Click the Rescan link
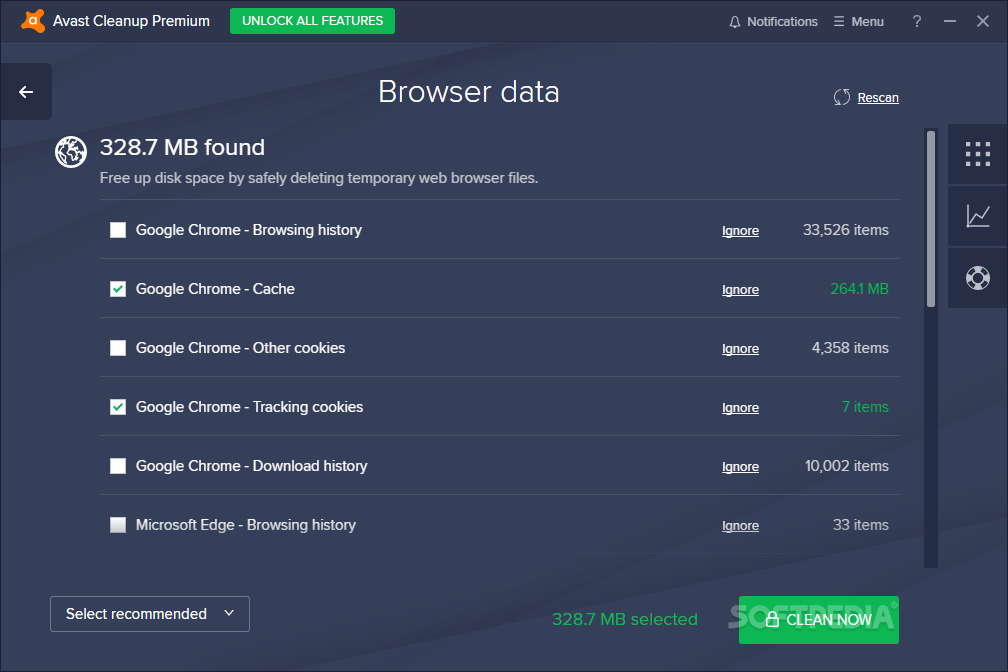The image size is (1008, 672). coord(878,98)
